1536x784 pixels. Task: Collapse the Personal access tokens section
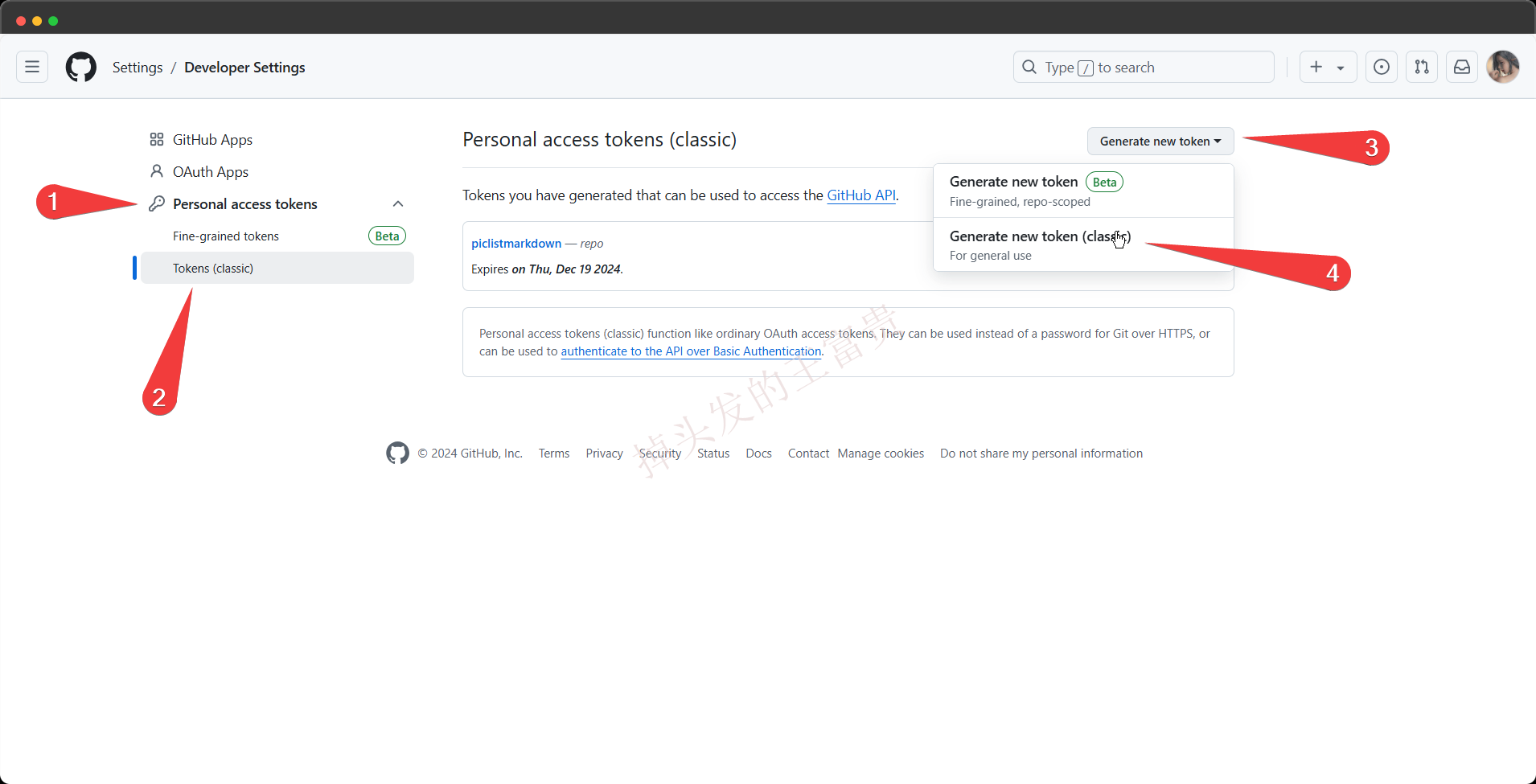coord(398,203)
